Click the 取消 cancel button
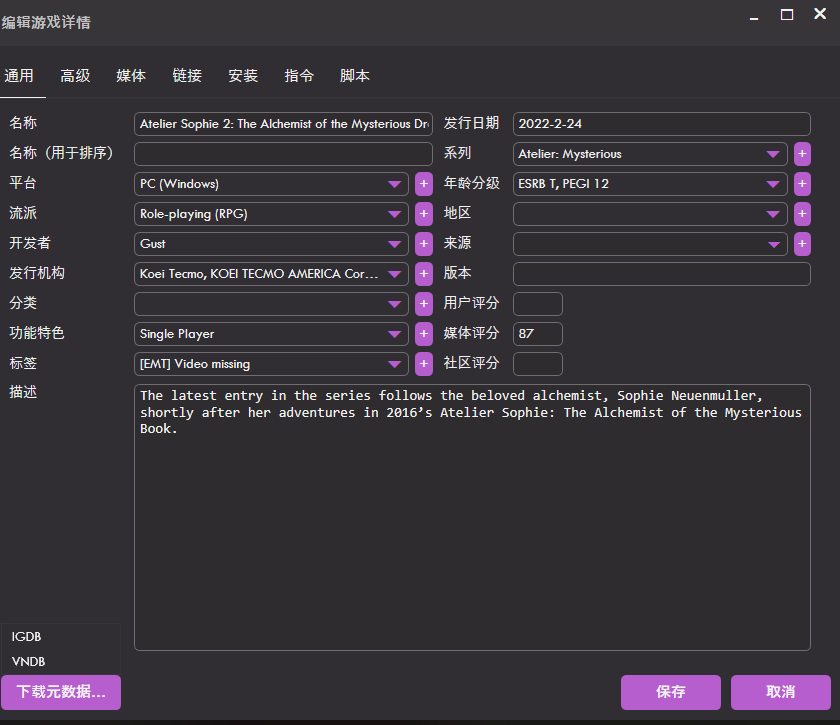Screen dimensions: 840x725 point(781,692)
